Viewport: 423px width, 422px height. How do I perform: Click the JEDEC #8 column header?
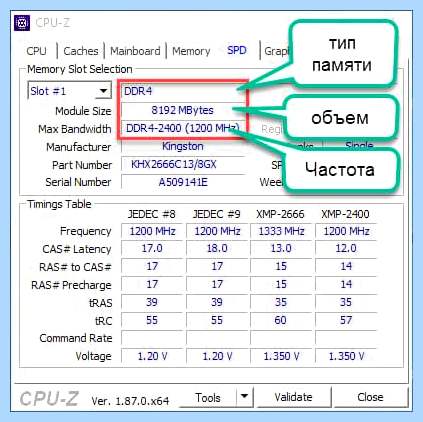(x=152, y=214)
